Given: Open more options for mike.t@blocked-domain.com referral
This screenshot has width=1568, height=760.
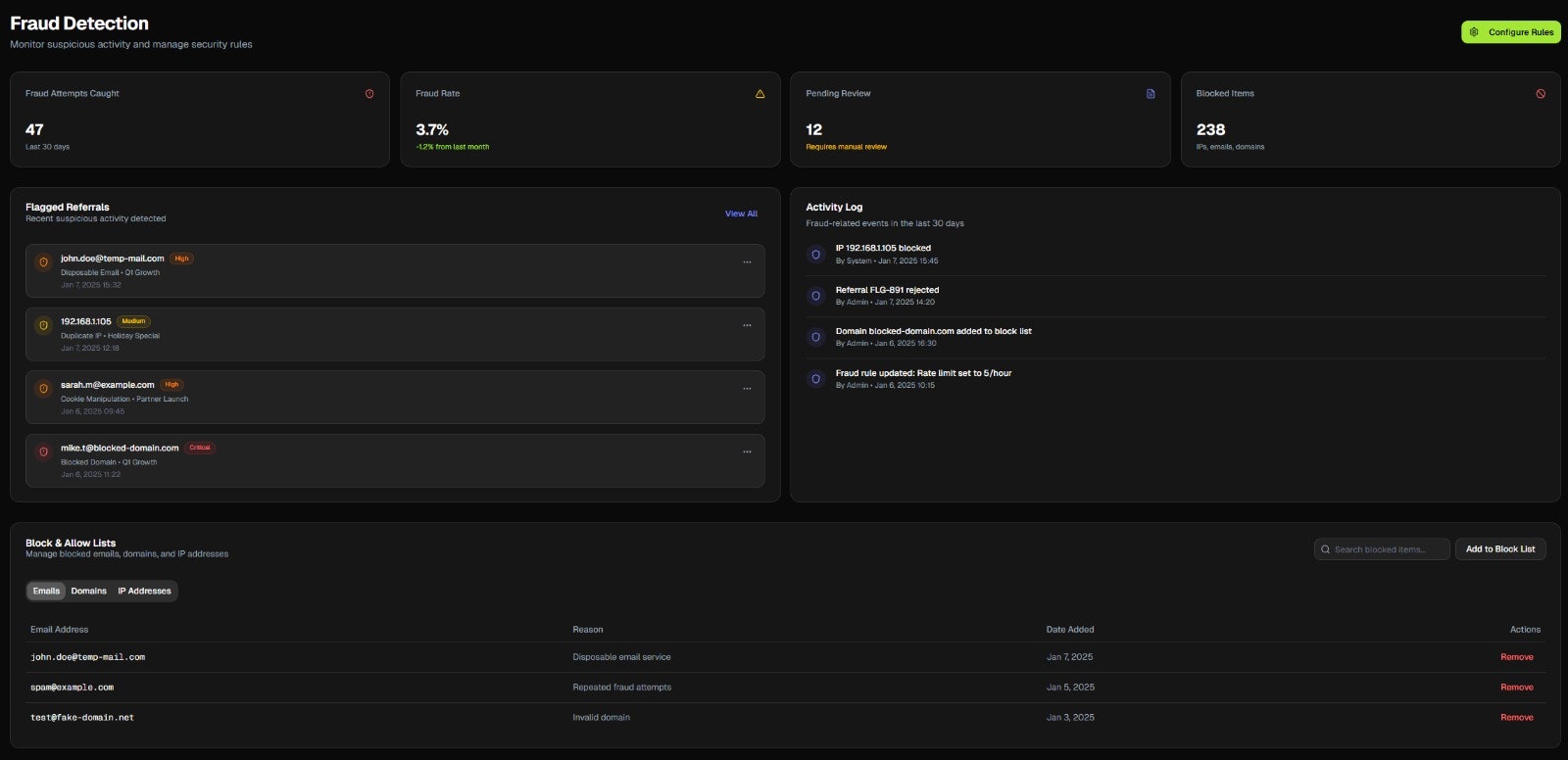Looking at the screenshot, I should click(747, 451).
